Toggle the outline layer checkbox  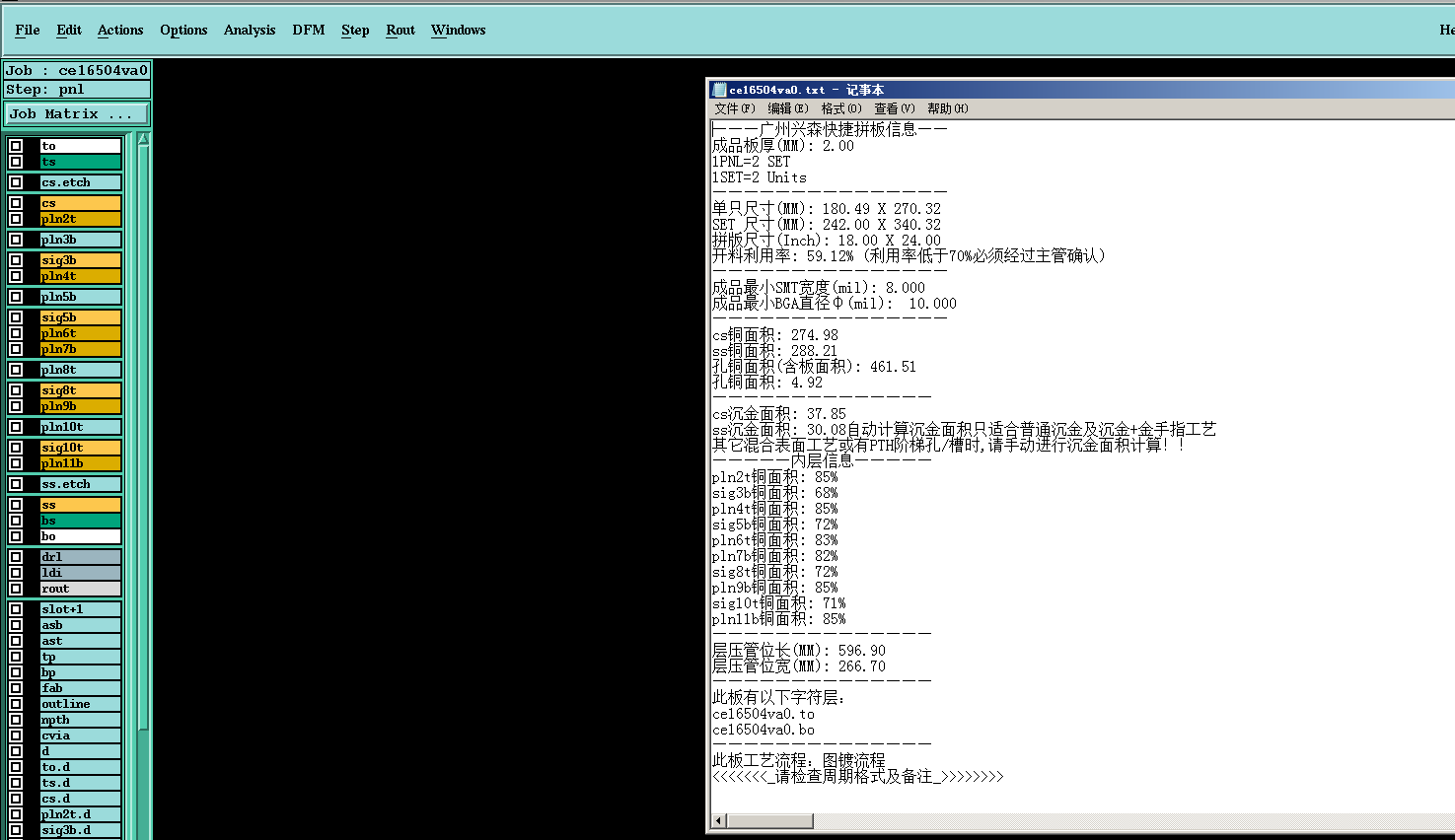coord(16,704)
